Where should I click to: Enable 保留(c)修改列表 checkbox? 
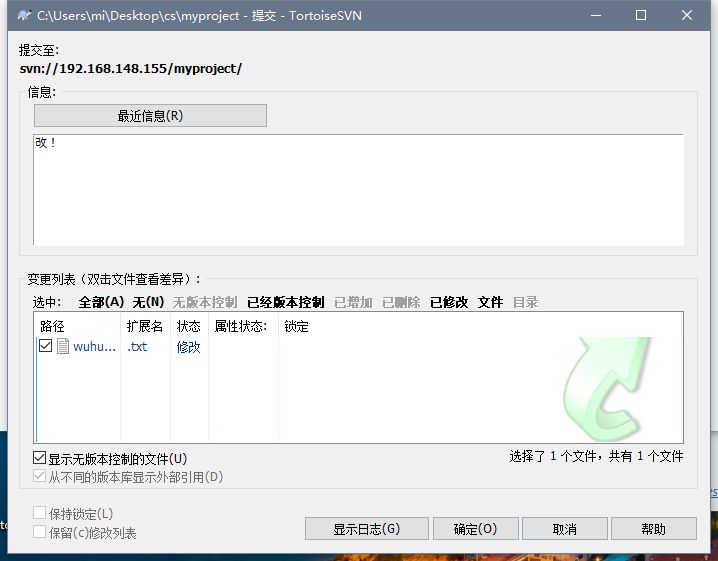(39, 532)
